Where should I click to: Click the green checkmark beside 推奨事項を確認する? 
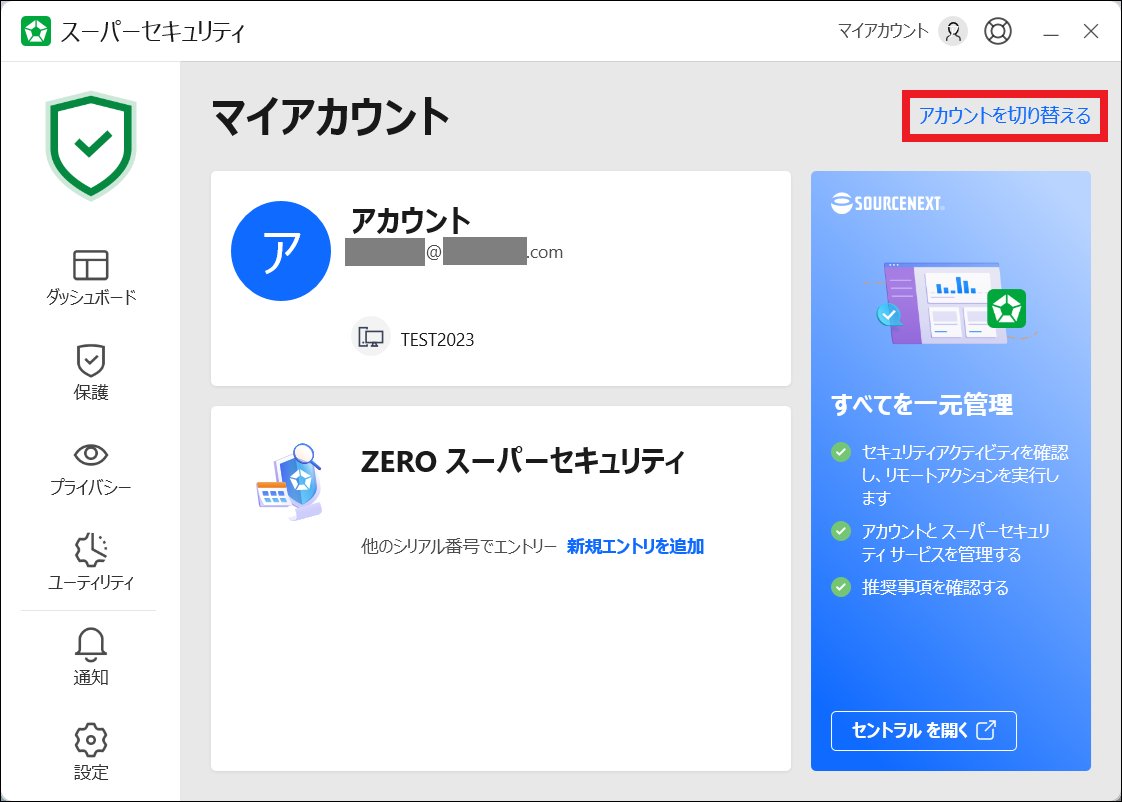tap(841, 587)
